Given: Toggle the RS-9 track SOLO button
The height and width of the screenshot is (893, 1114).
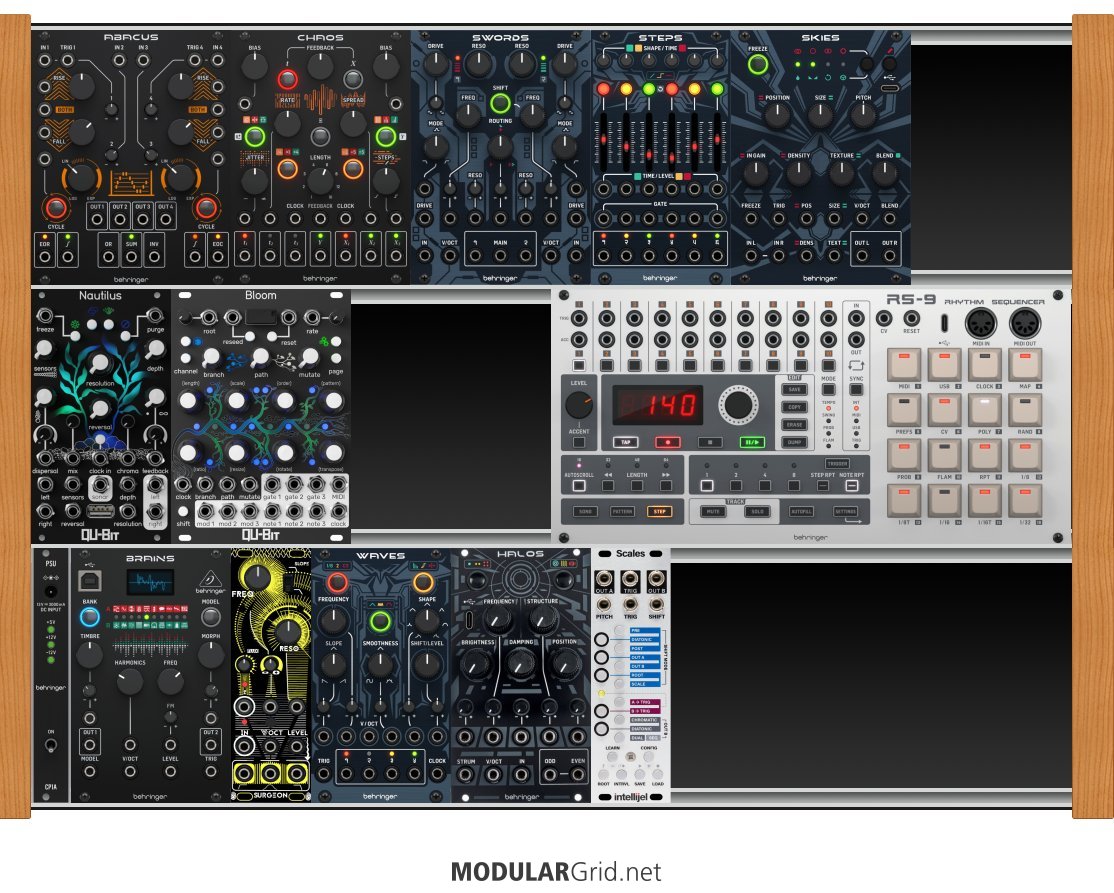Looking at the screenshot, I should 757,512.
